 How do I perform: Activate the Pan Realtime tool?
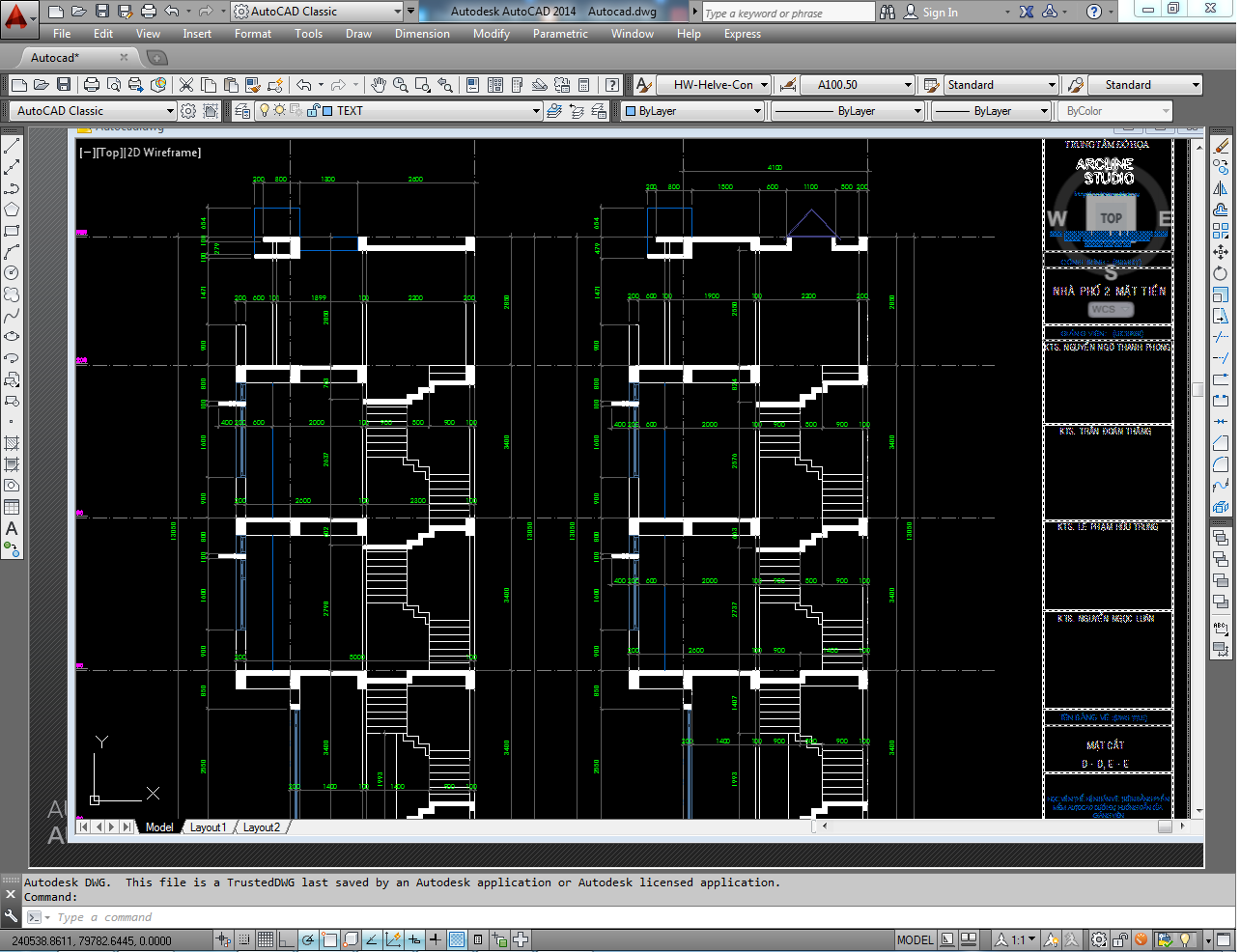(378, 84)
